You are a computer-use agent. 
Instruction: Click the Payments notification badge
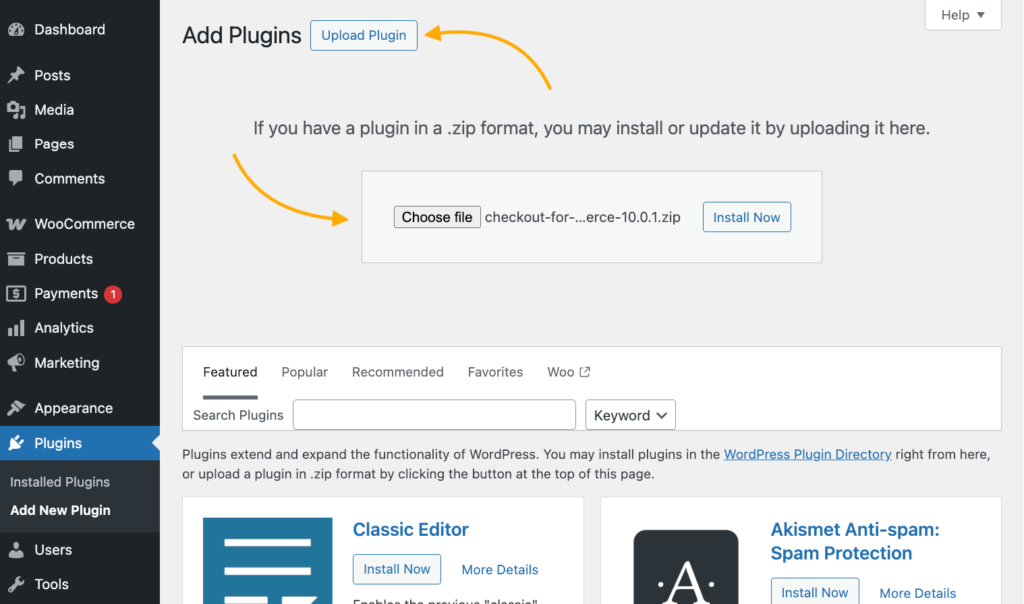[x=113, y=294]
